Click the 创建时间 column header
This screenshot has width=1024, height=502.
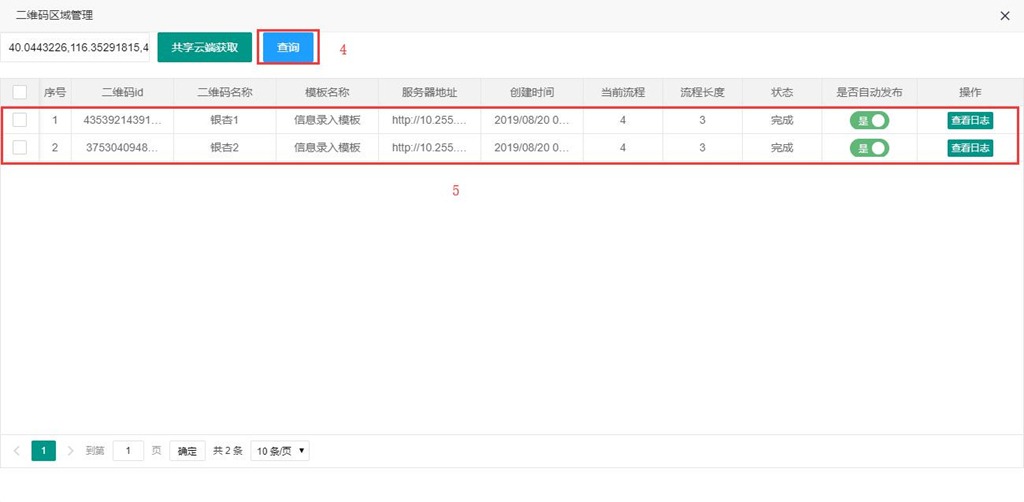pyautogui.click(x=531, y=92)
